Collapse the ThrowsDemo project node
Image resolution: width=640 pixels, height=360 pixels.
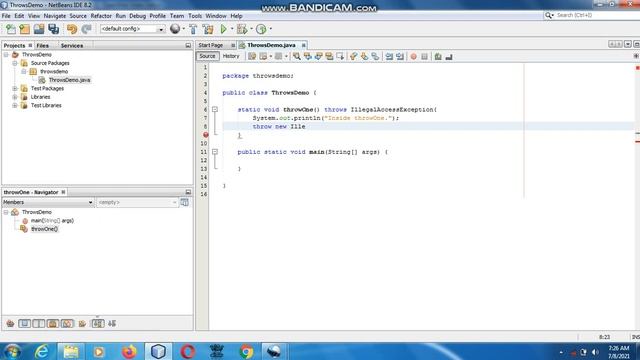[6, 54]
